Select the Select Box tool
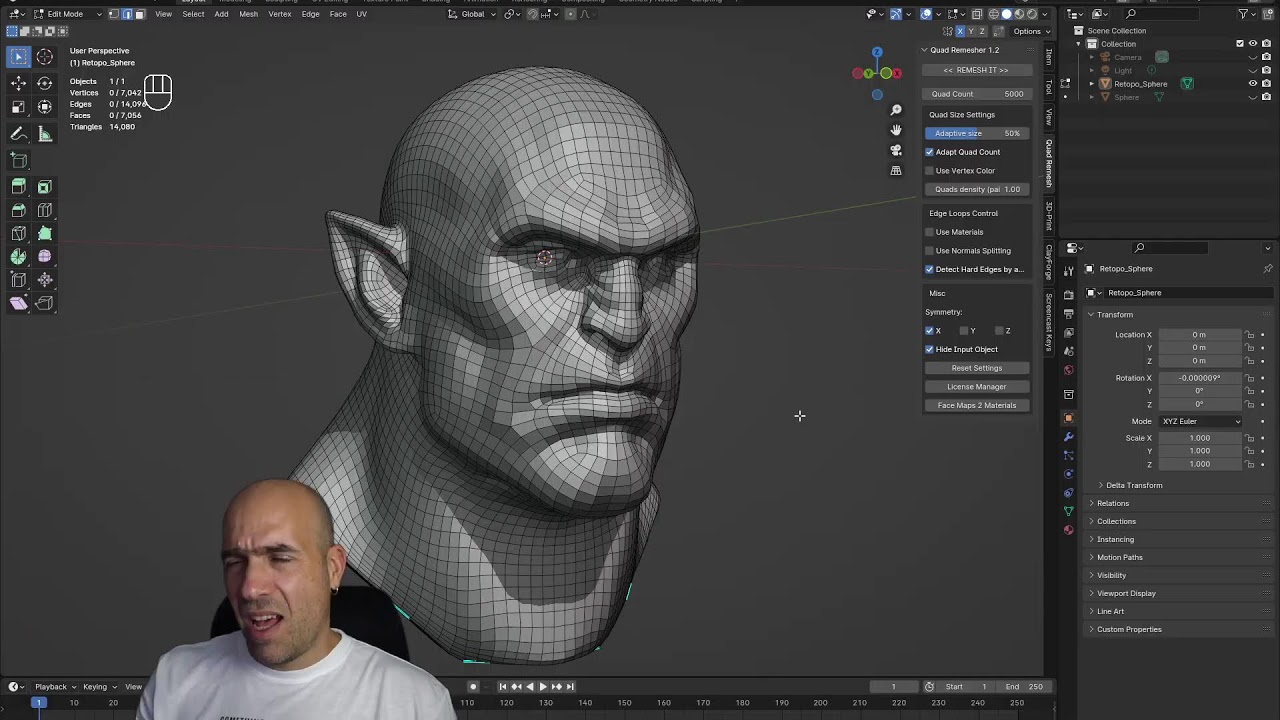This screenshot has height=720, width=1280. (x=18, y=57)
